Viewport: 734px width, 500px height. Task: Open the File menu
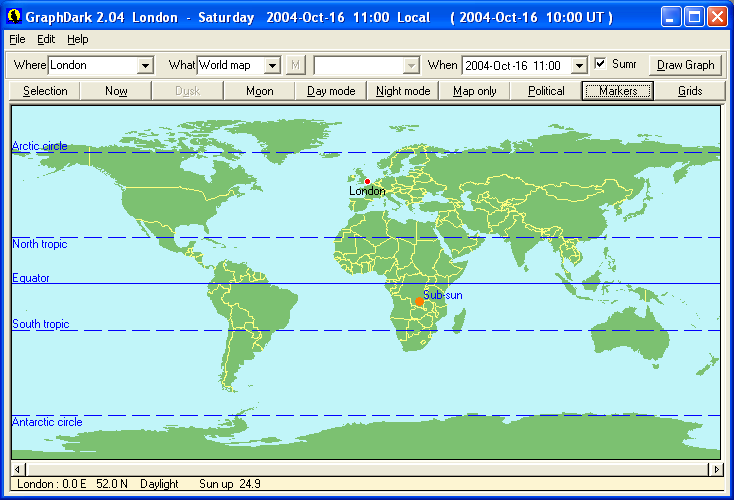point(17,39)
